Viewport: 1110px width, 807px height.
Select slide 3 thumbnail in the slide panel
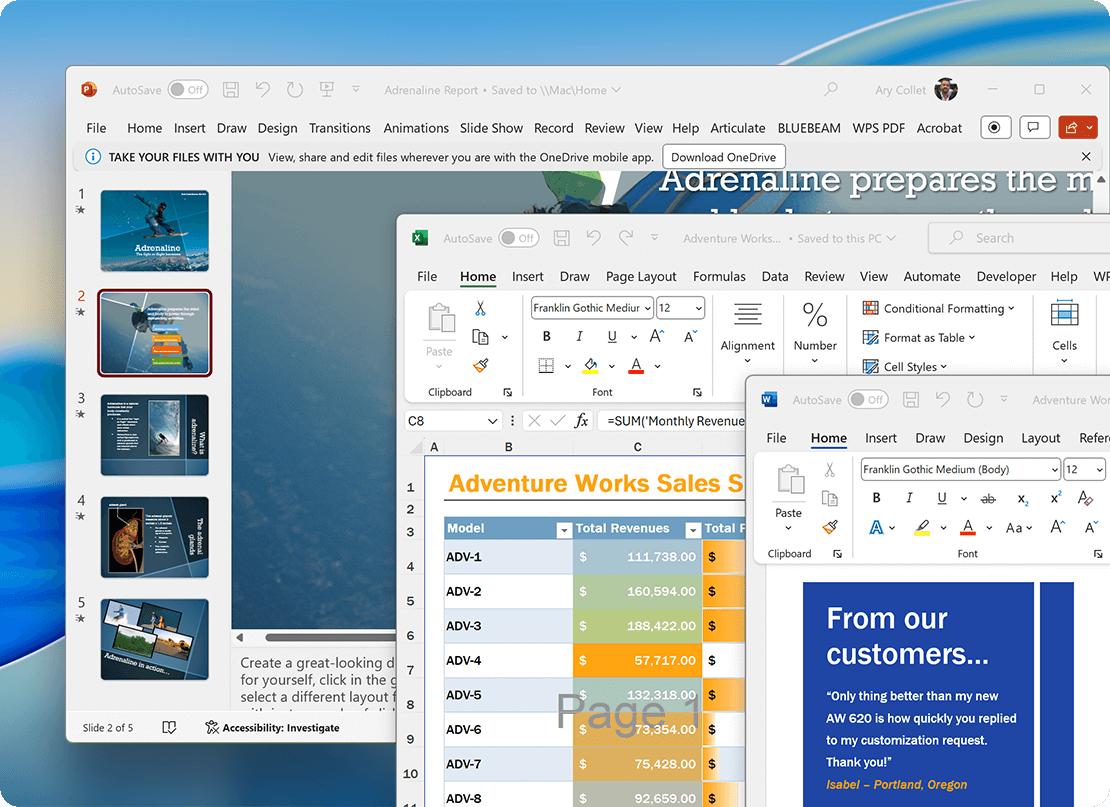155,435
